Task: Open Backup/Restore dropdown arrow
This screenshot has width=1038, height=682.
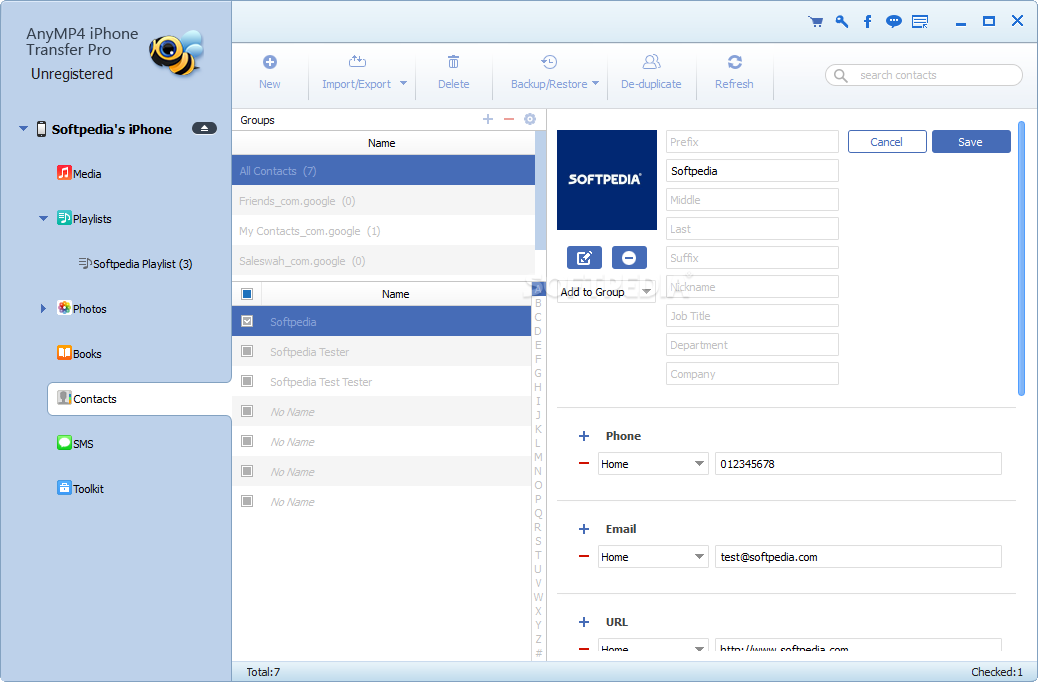Action: pos(595,83)
